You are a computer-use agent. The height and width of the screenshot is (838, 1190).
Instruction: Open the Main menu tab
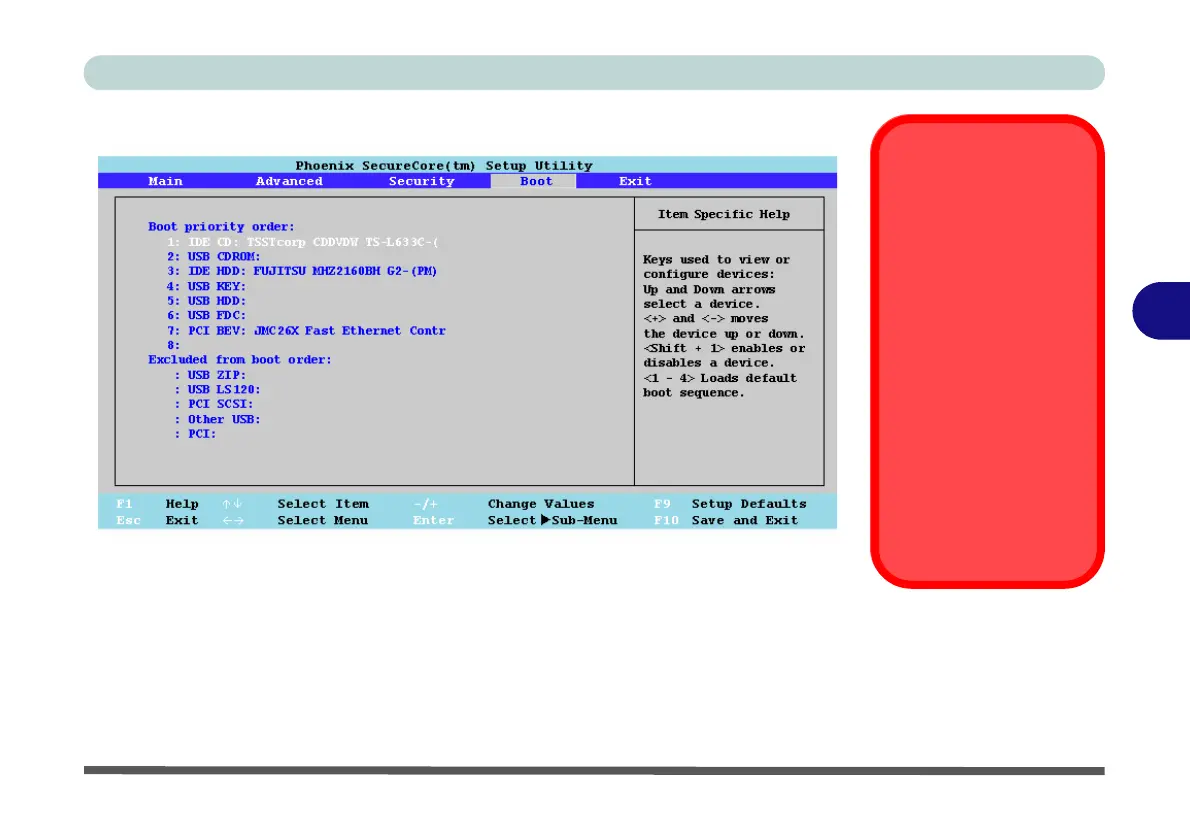pyautogui.click(x=165, y=181)
